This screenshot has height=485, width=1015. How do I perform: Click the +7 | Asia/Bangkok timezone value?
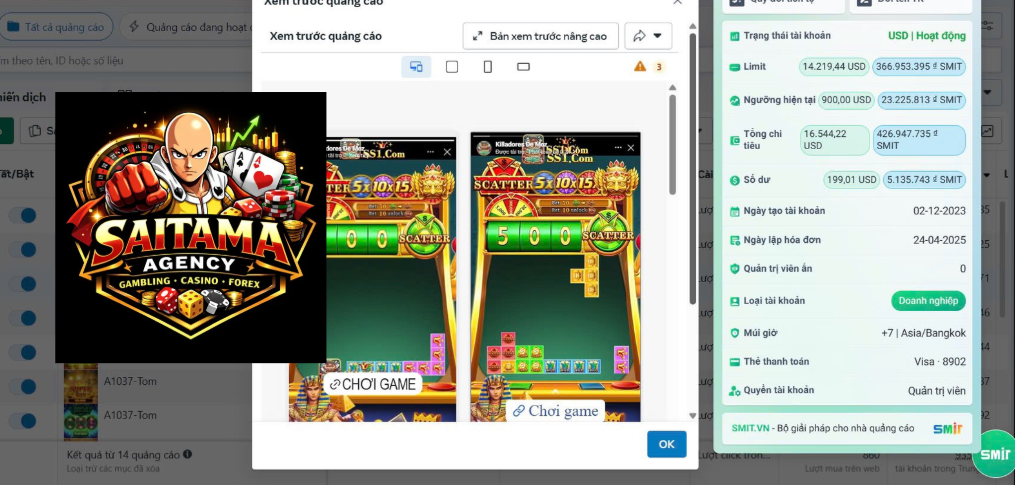click(x=923, y=333)
